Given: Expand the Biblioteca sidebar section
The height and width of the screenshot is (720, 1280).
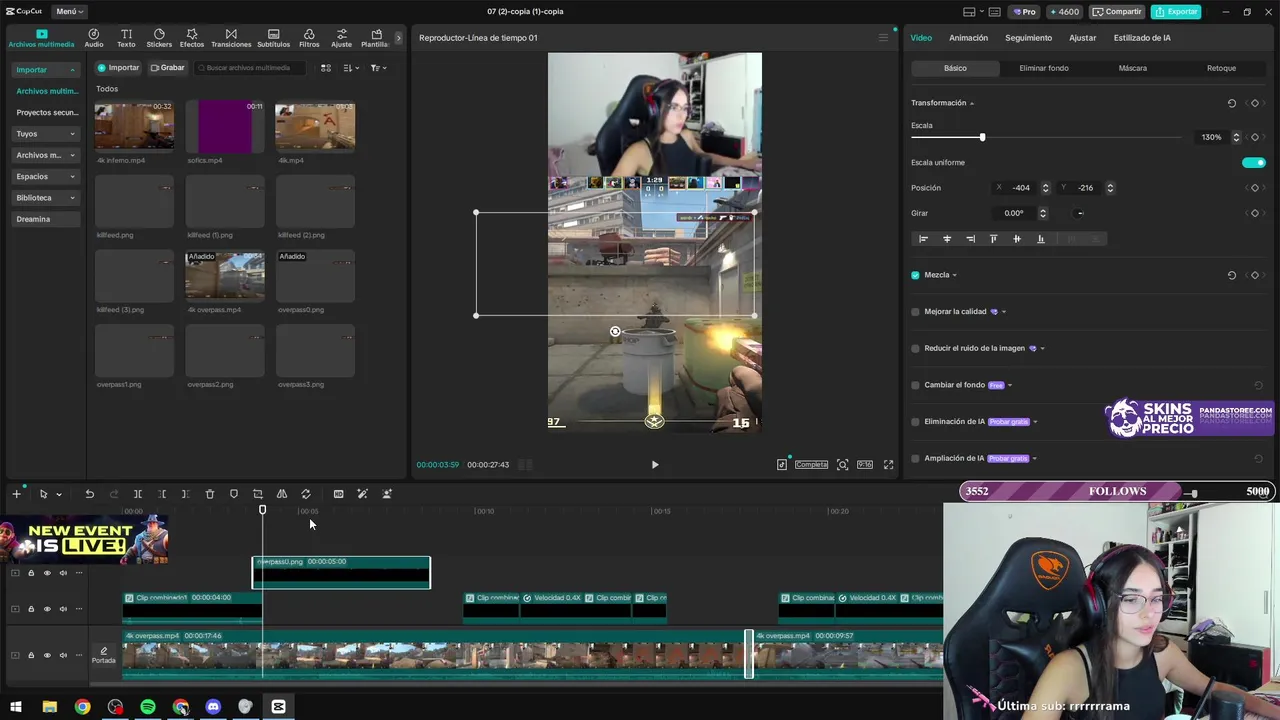Looking at the screenshot, I should (46, 198).
